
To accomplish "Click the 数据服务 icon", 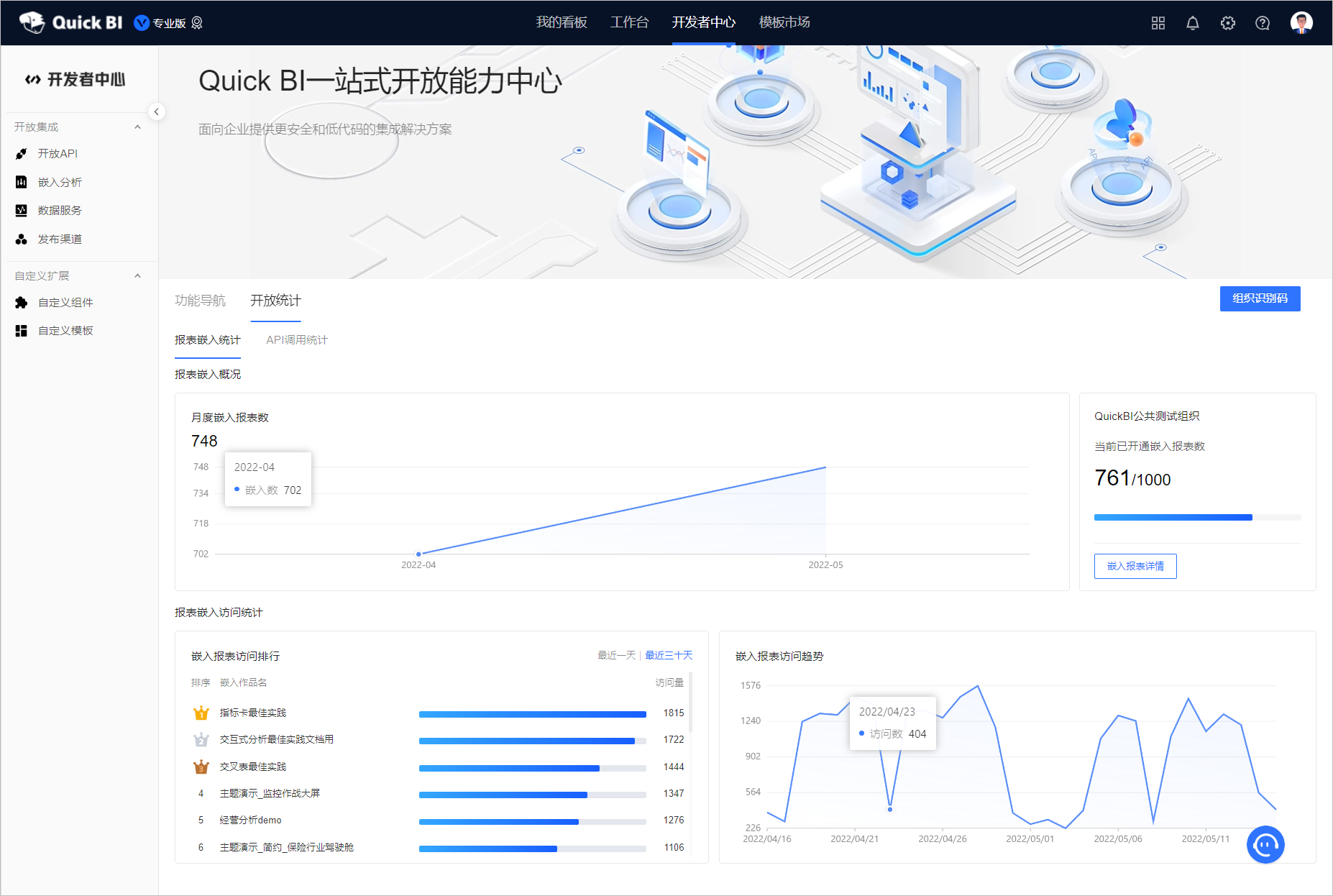I will tap(22, 210).
